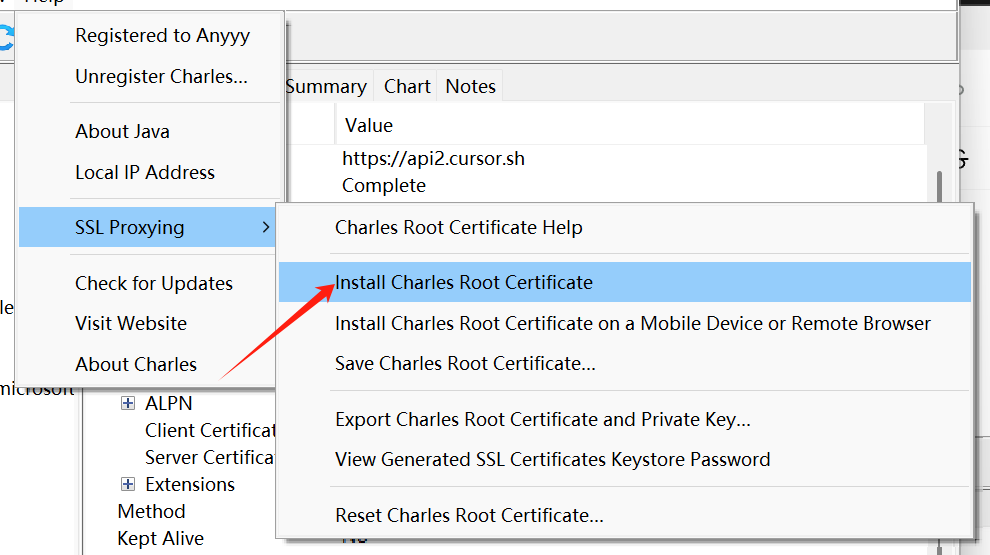Switch to the Chart tab
990x555 pixels.
pos(407,86)
